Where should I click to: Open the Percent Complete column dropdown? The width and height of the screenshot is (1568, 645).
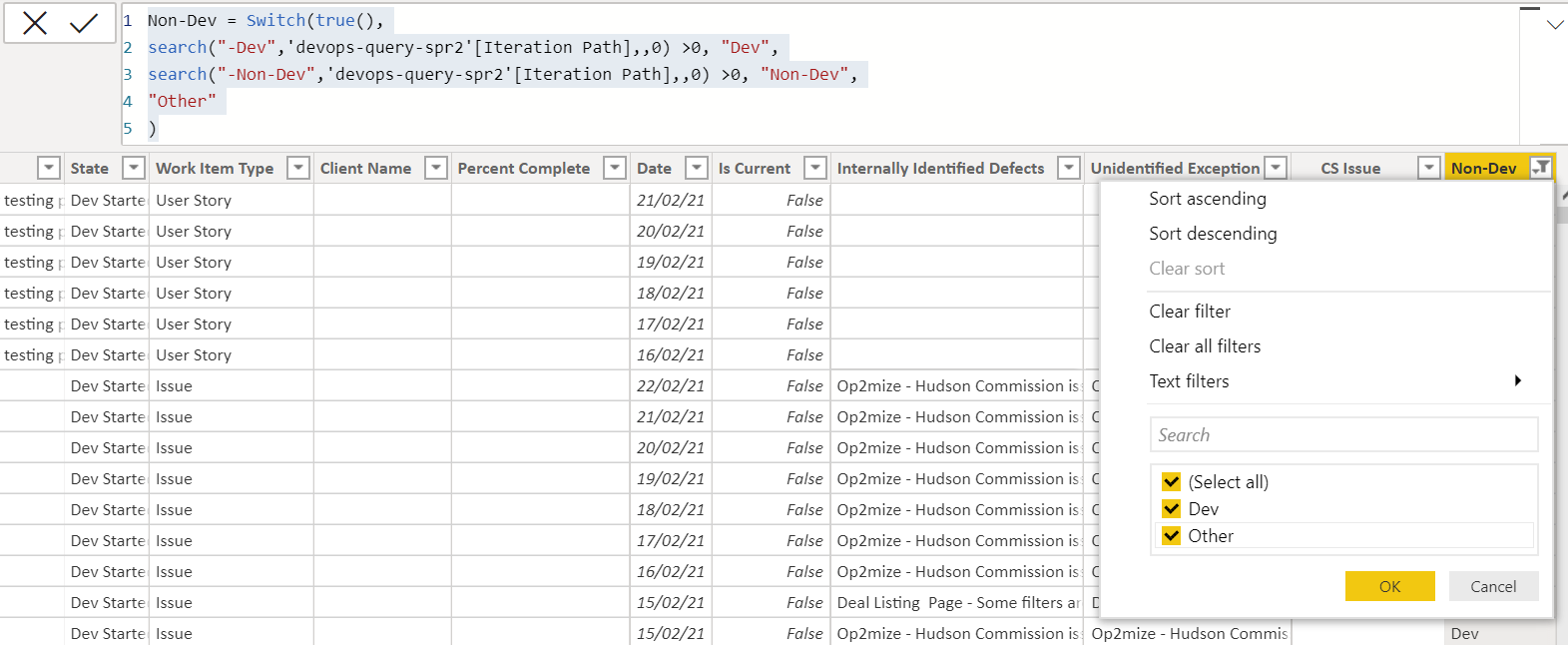pos(616,168)
